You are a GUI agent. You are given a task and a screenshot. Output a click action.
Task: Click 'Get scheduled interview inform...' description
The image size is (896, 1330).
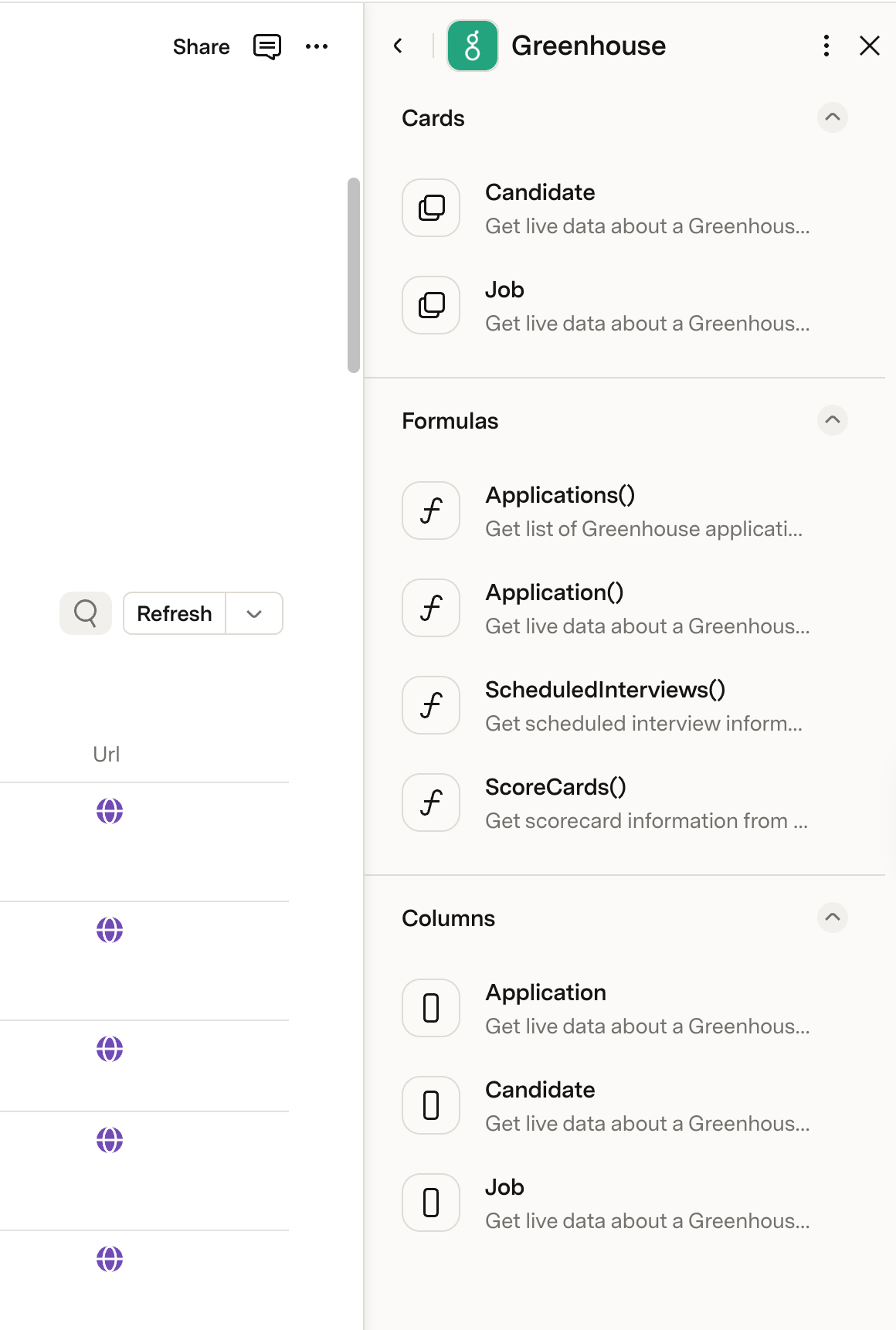pyautogui.click(x=643, y=724)
